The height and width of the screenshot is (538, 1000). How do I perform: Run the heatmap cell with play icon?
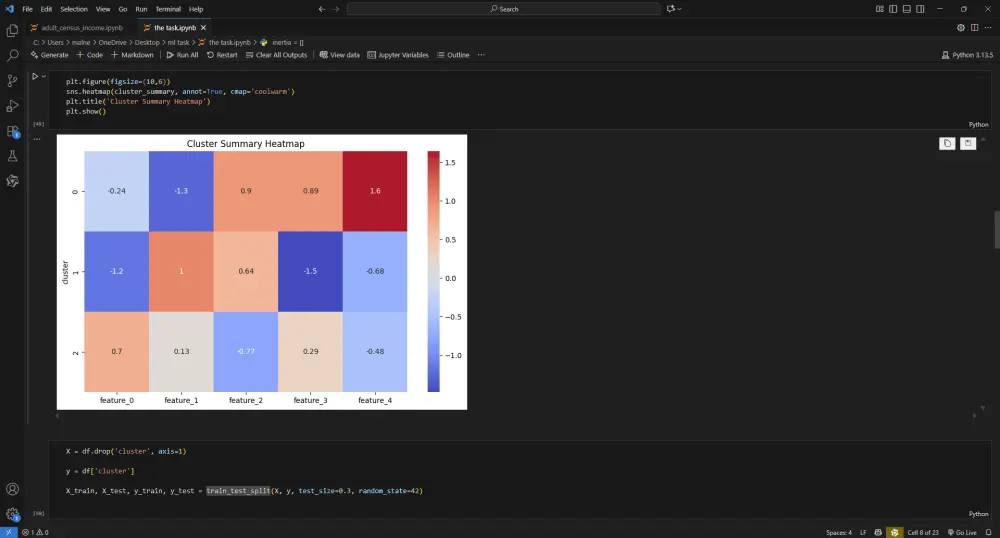point(35,76)
